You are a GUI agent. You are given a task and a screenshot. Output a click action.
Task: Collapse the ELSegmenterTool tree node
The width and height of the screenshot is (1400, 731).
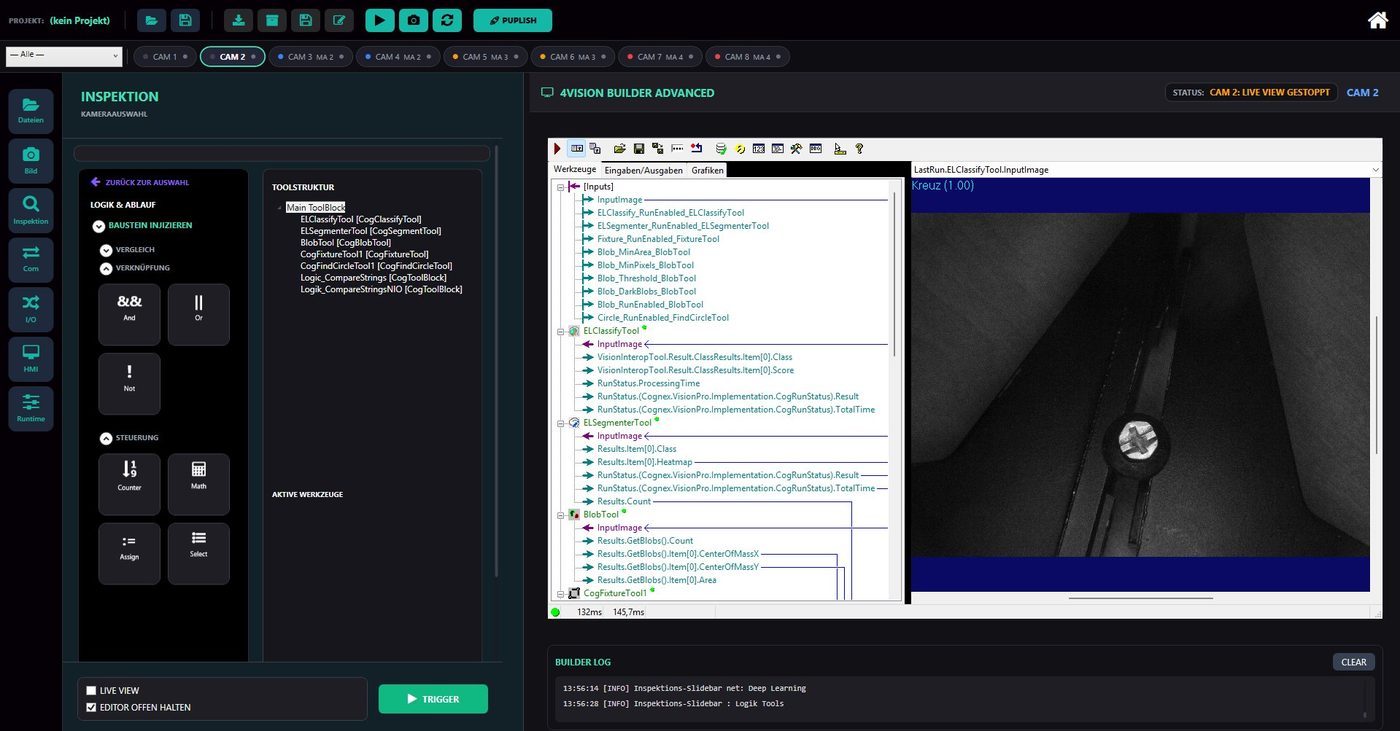(561, 423)
